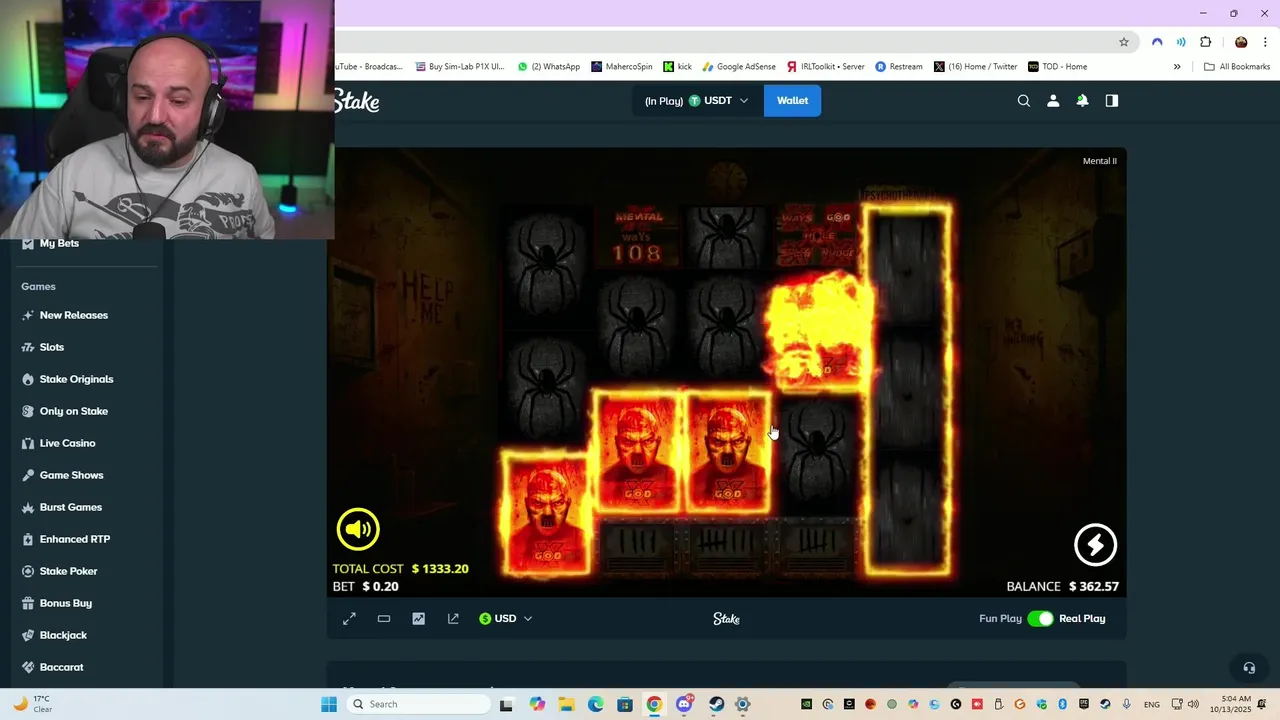Open the USDT currency dropdown
This screenshot has height=720, width=1280.
click(x=697, y=101)
